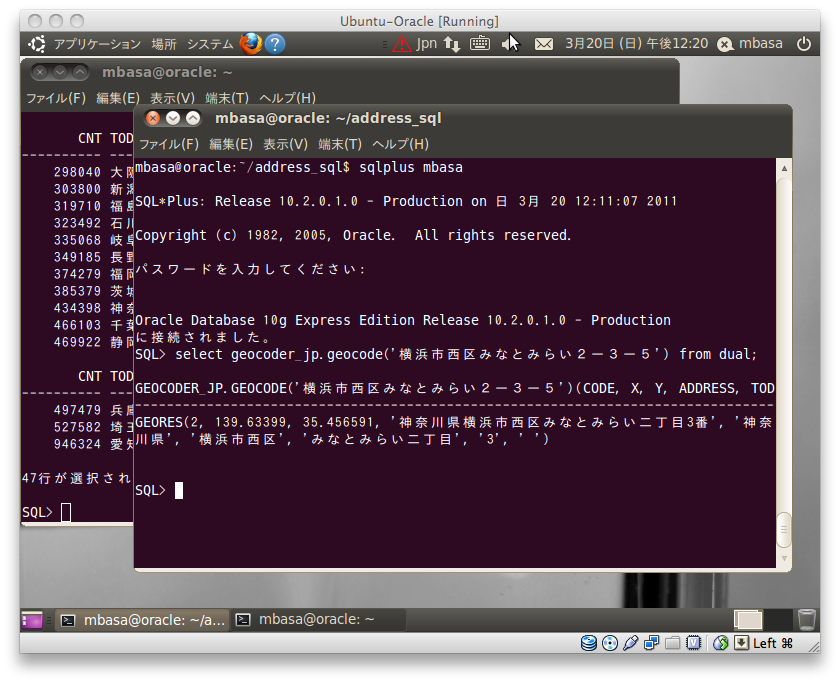Click the scroll-up arrow in address_sql terminal

[x=784, y=168]
